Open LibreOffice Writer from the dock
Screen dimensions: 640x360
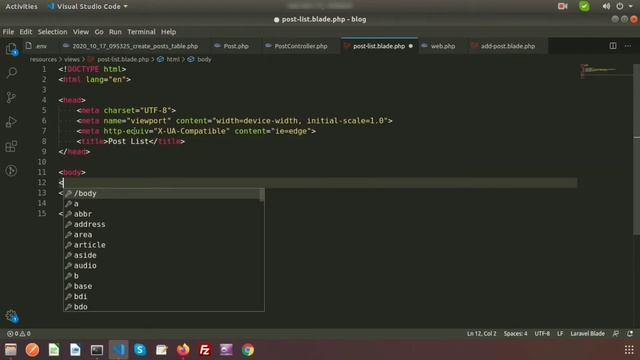[x=75, y=350]
